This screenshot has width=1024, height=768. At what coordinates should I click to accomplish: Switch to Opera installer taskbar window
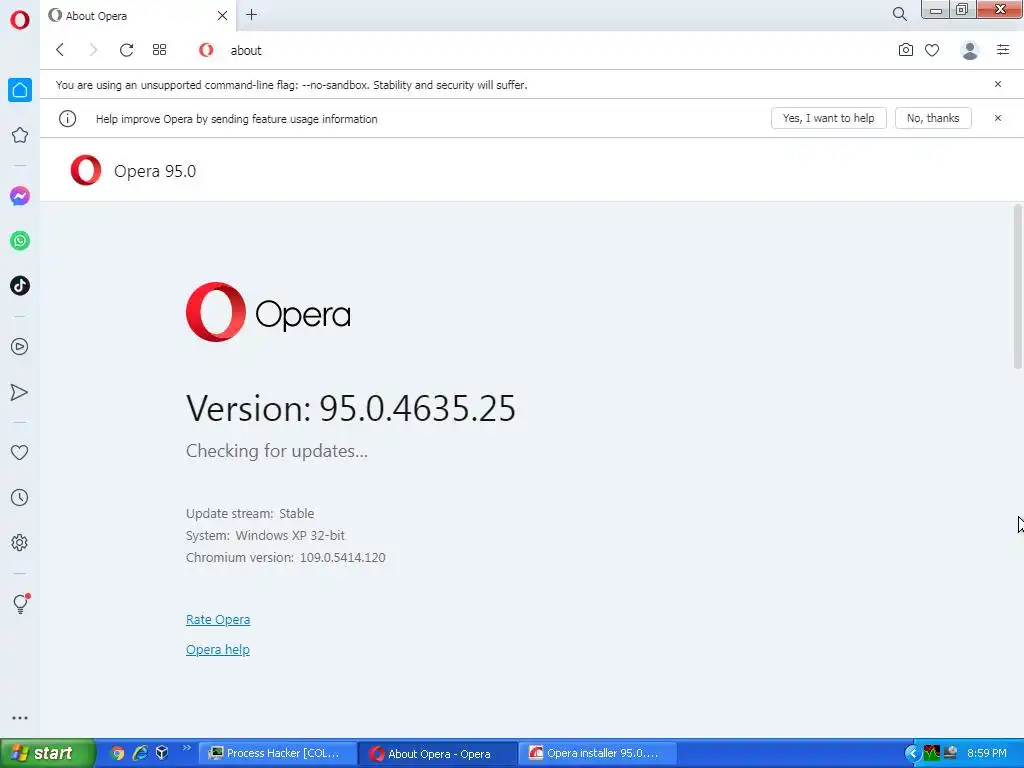(600, 754)
